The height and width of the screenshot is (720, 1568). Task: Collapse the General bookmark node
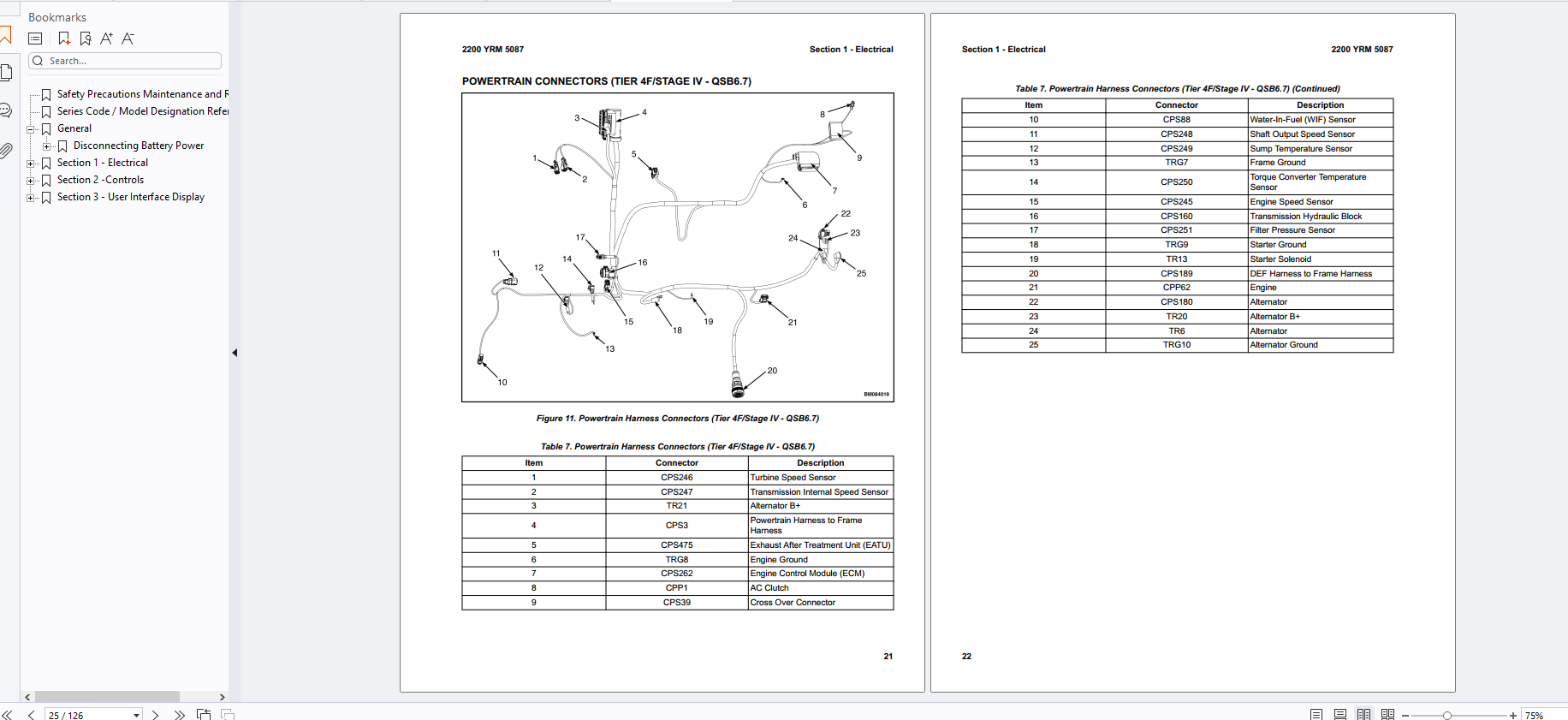click(x=31, y=129)
